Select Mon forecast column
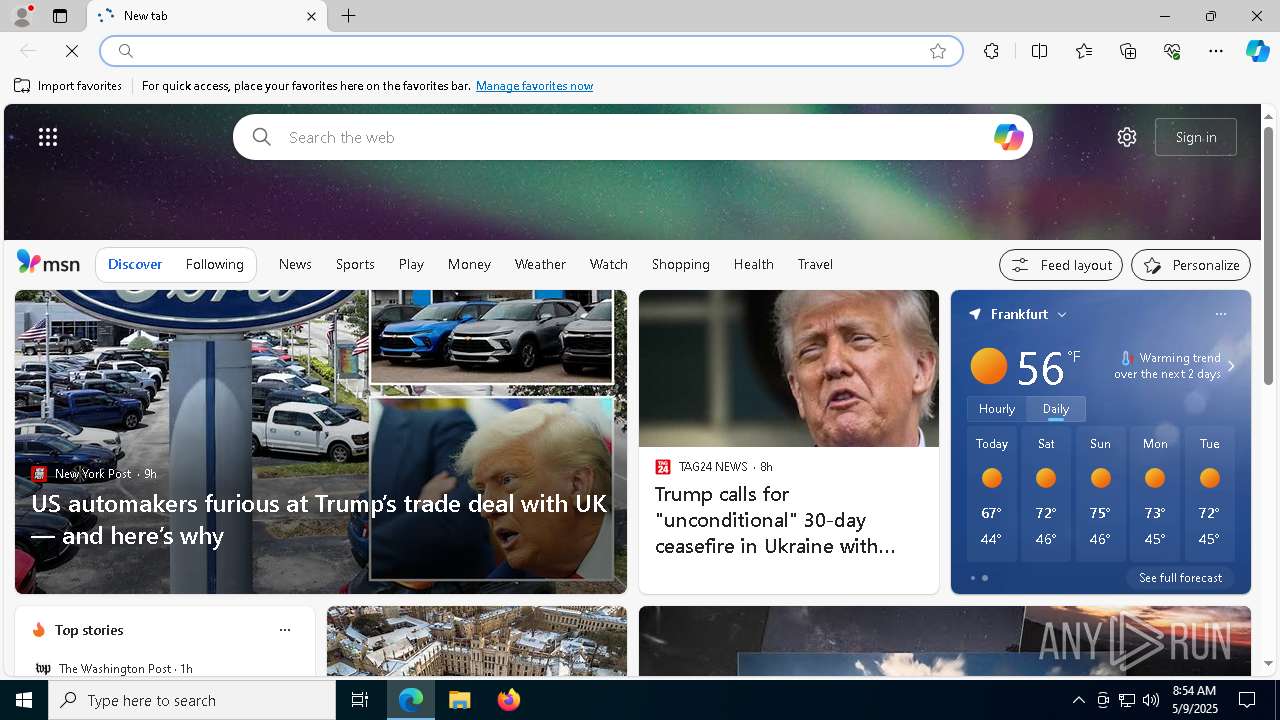Image resolution: width=1280 pixels, height=720 pixels. pyautogui.click(x=1155, y=495)
